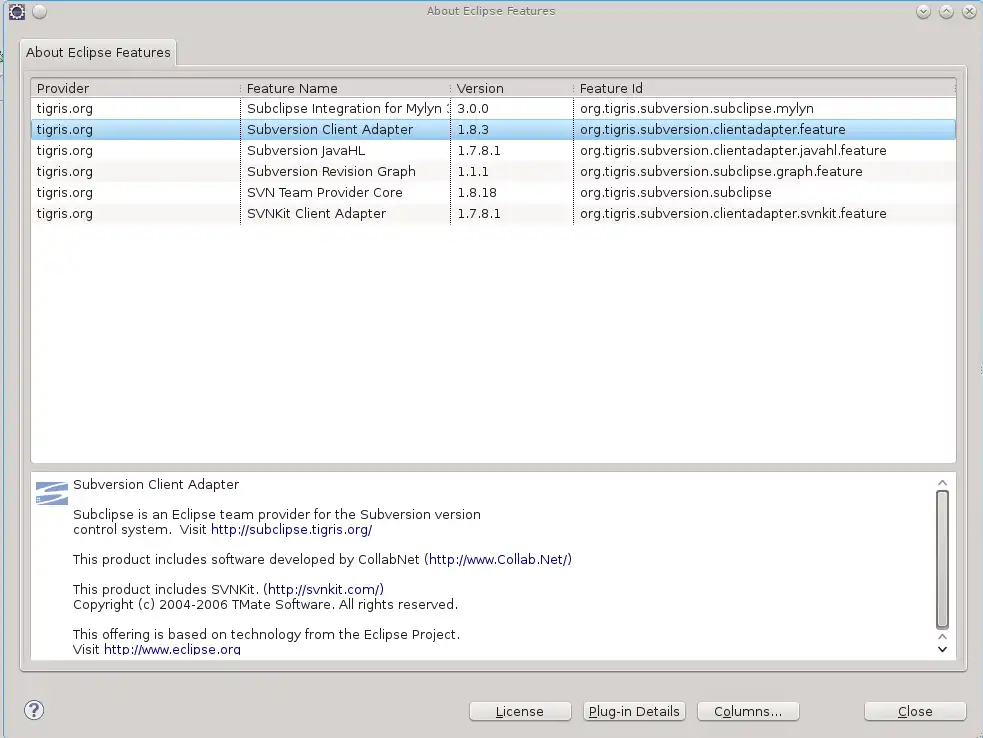The height and width of the screenshot is (738, 983).
Task: Select the About Eclipse Features tab
Action: tap(98, 52)
